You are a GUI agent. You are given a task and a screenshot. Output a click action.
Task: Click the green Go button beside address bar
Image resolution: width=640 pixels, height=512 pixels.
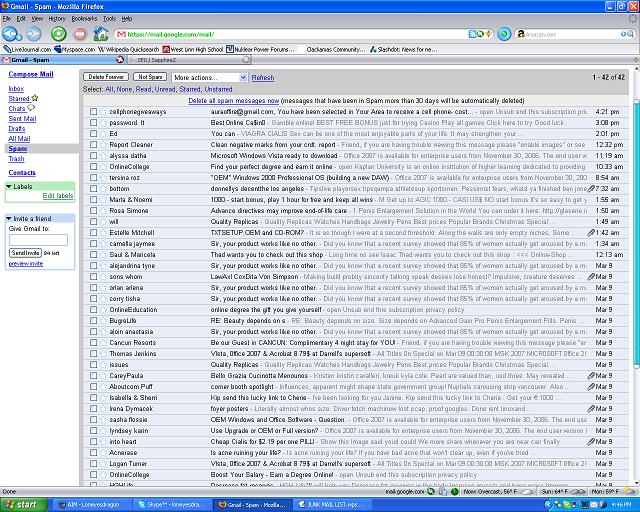tap(504, 34)
